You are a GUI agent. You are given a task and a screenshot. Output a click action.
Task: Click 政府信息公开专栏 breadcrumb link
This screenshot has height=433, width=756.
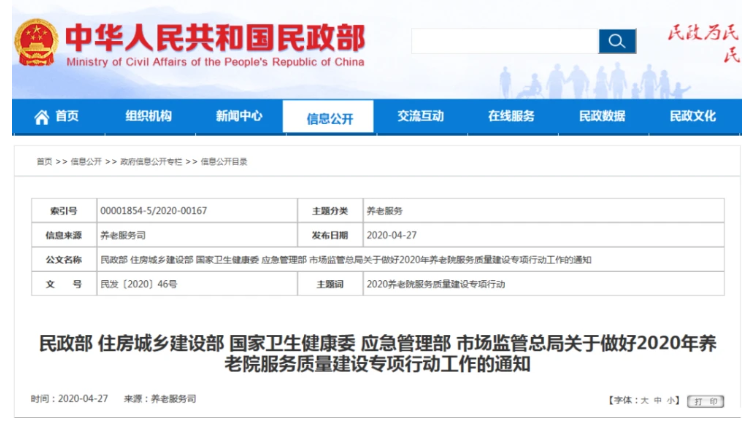[x=151, y=162]
